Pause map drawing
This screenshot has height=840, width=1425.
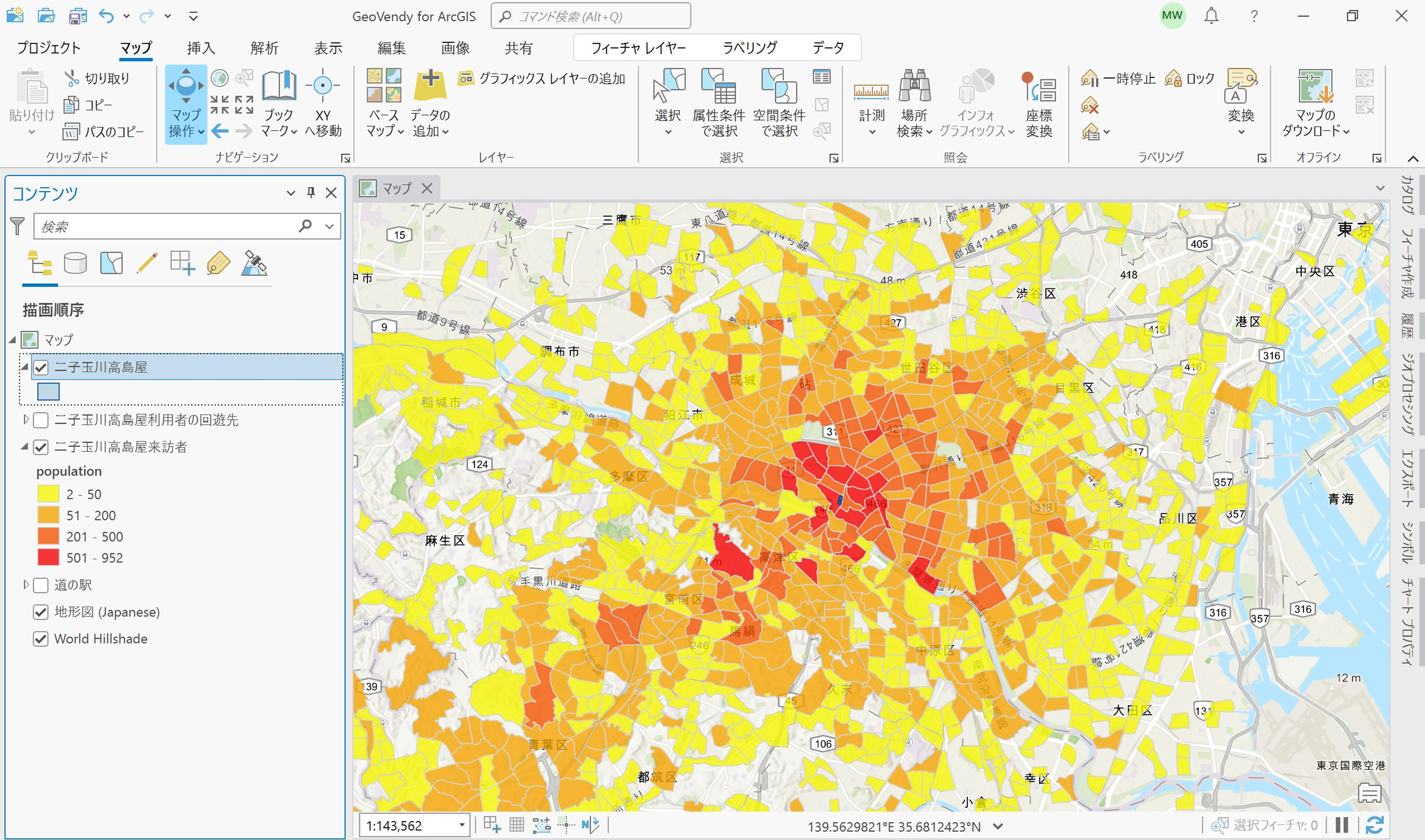click(x=1342, y=824)
